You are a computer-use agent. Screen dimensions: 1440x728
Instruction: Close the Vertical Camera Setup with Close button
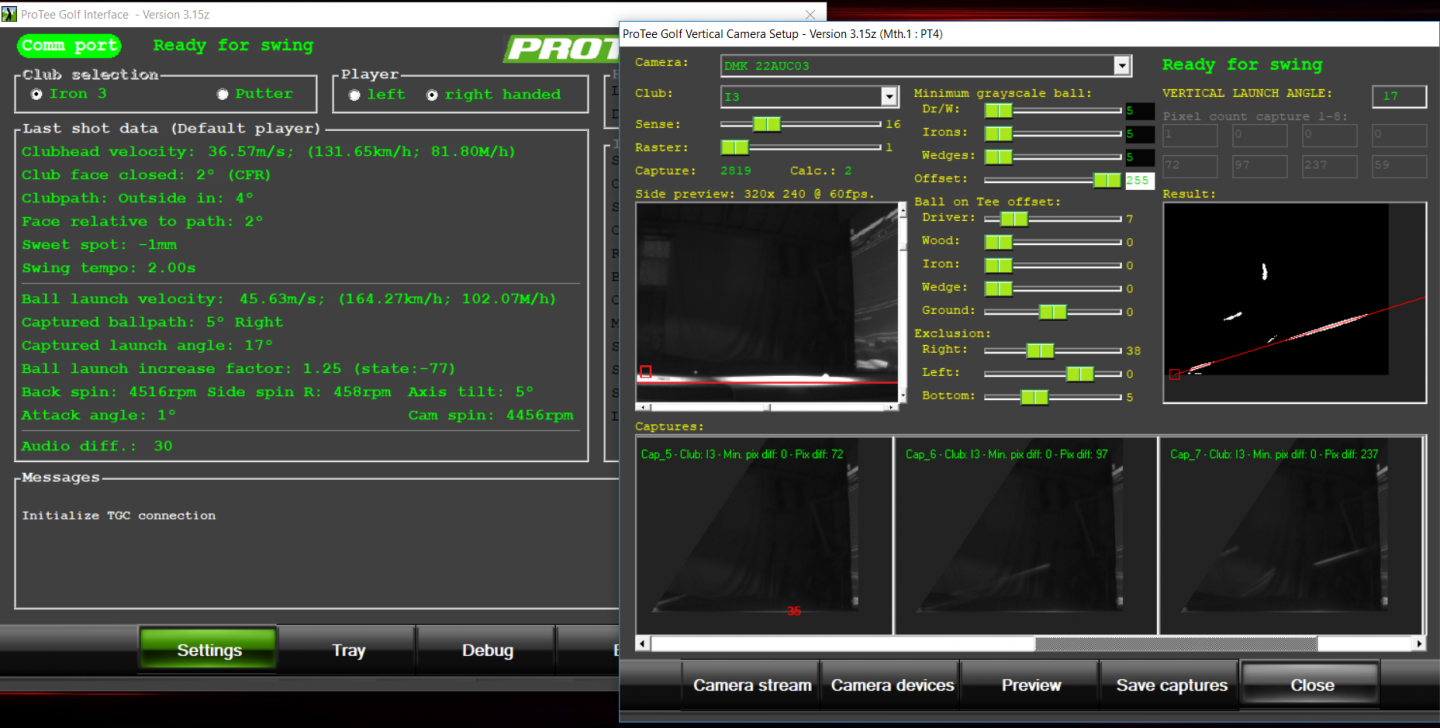1311,685
